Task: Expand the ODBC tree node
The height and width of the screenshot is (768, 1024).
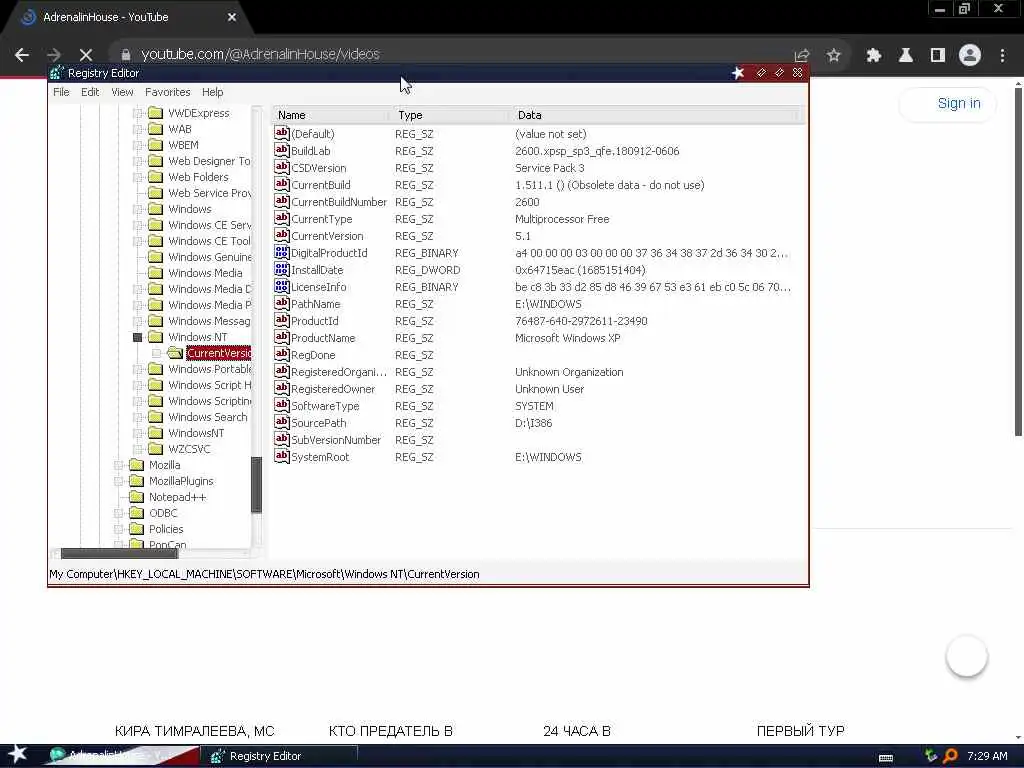Action: point(118,513)
